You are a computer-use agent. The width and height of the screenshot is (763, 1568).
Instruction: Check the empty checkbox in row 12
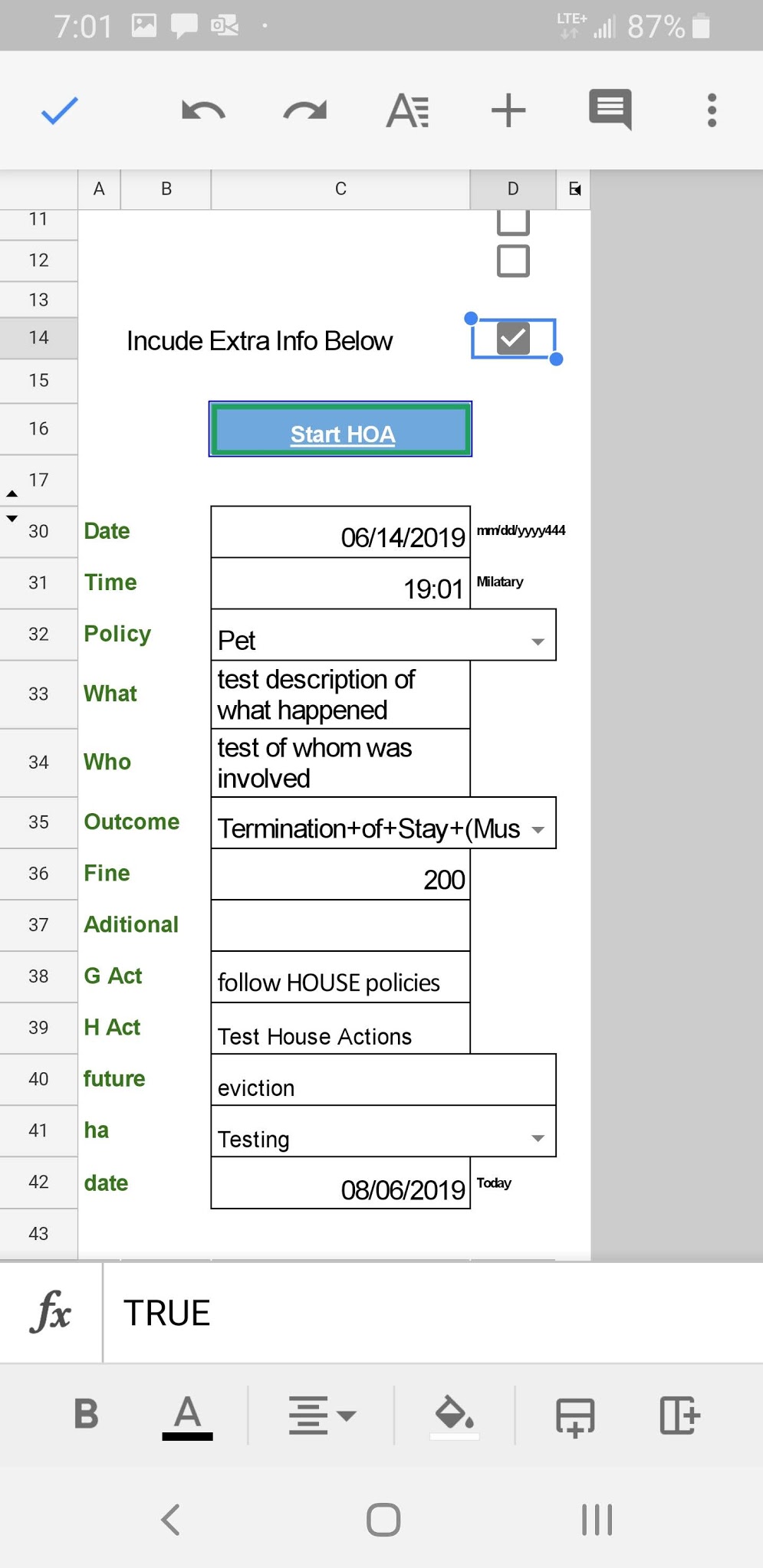click(x=513, y=261)
